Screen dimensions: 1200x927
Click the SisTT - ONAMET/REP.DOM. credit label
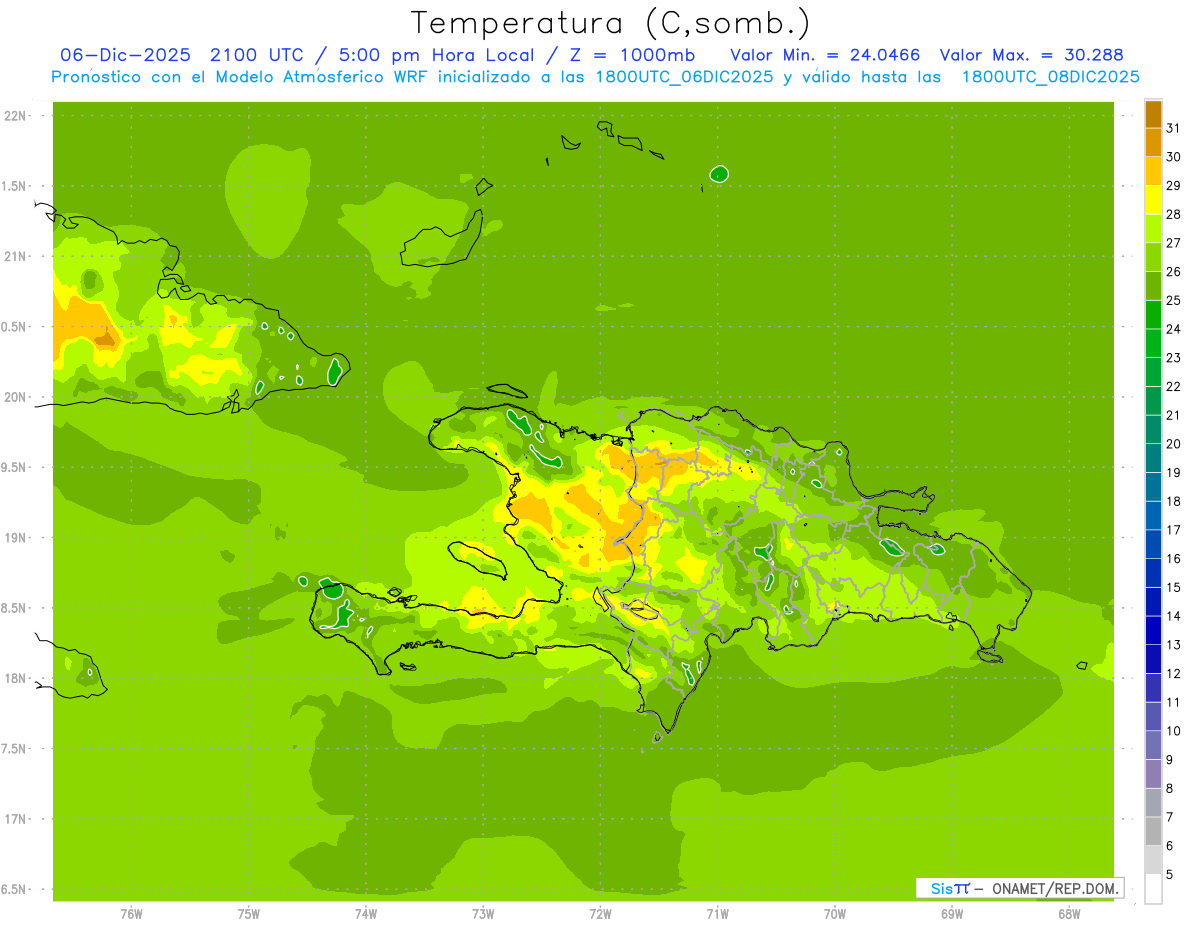(1020, 888)
